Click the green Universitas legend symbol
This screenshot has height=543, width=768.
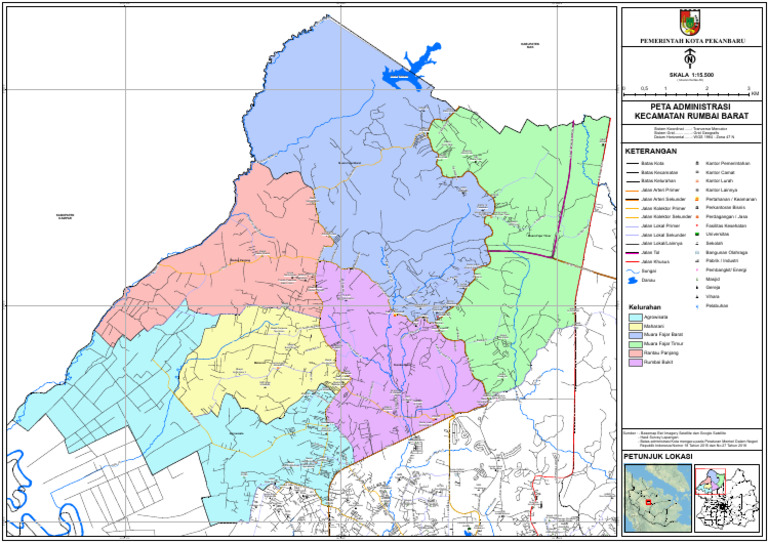click(x=697, y=235)
